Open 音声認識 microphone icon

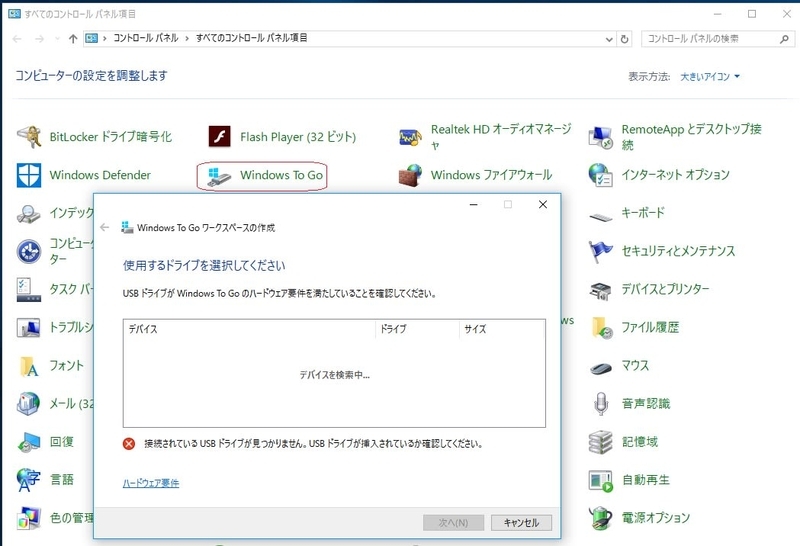click(x=601, y=404)
